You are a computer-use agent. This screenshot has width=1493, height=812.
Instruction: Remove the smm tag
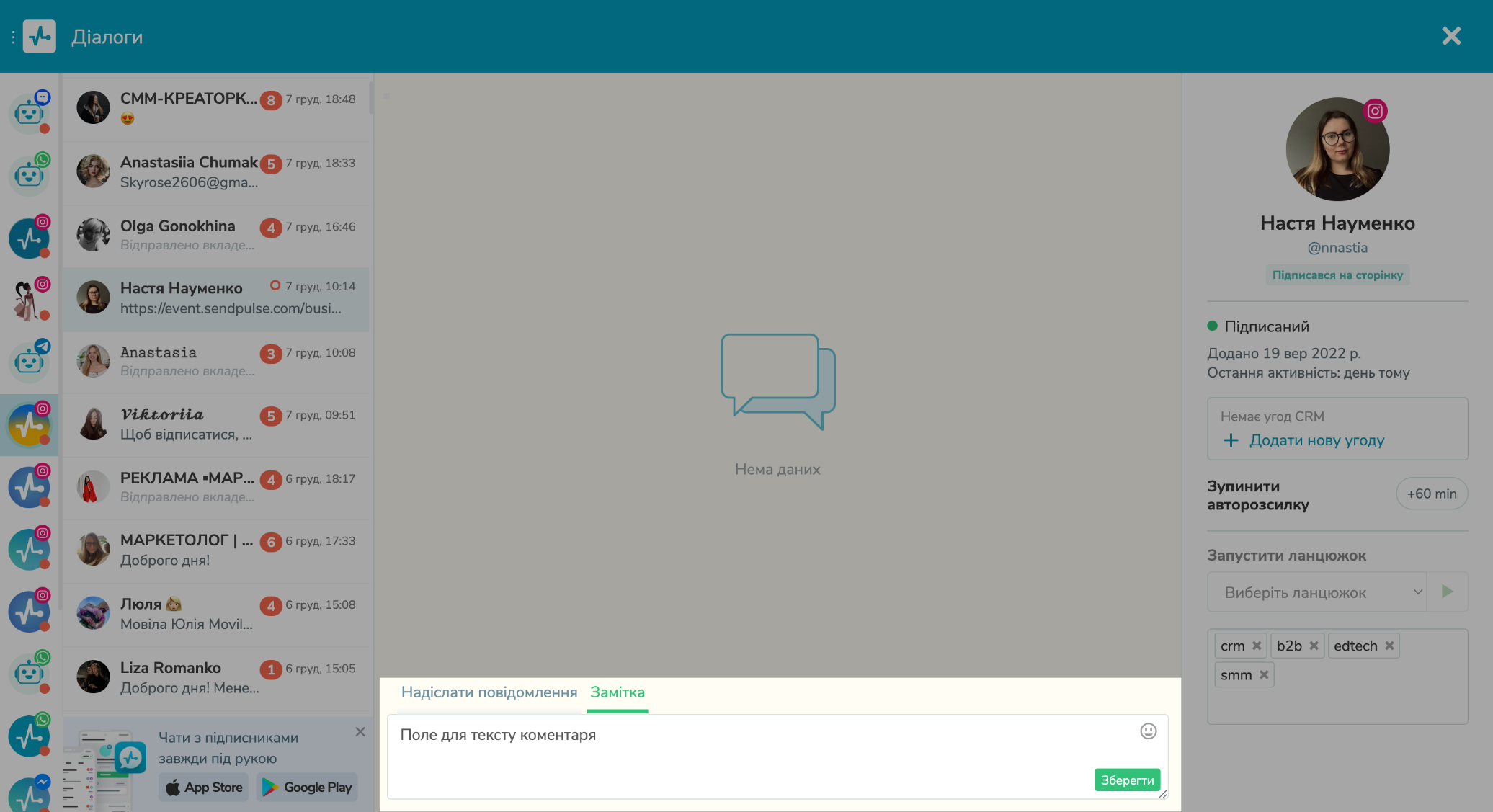coord(1264,675)
